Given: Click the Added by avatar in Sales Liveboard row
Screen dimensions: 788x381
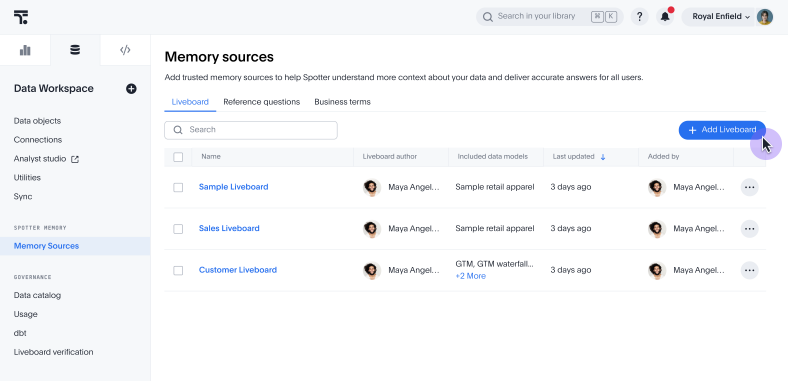Looking at the screenshot, I should coord(657,229).
